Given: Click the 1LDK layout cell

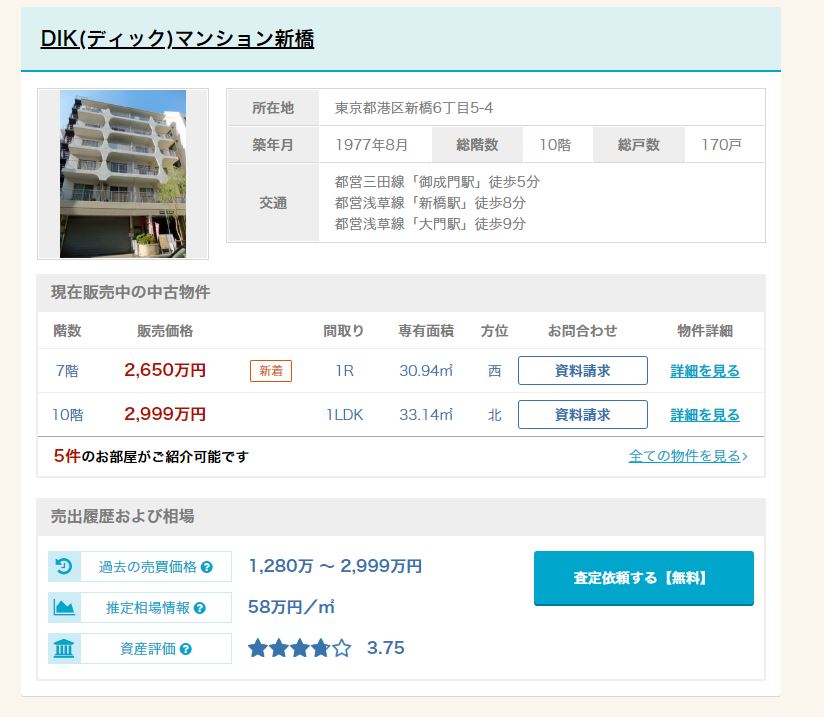Looking at the screenshot, I should (345, 415).
